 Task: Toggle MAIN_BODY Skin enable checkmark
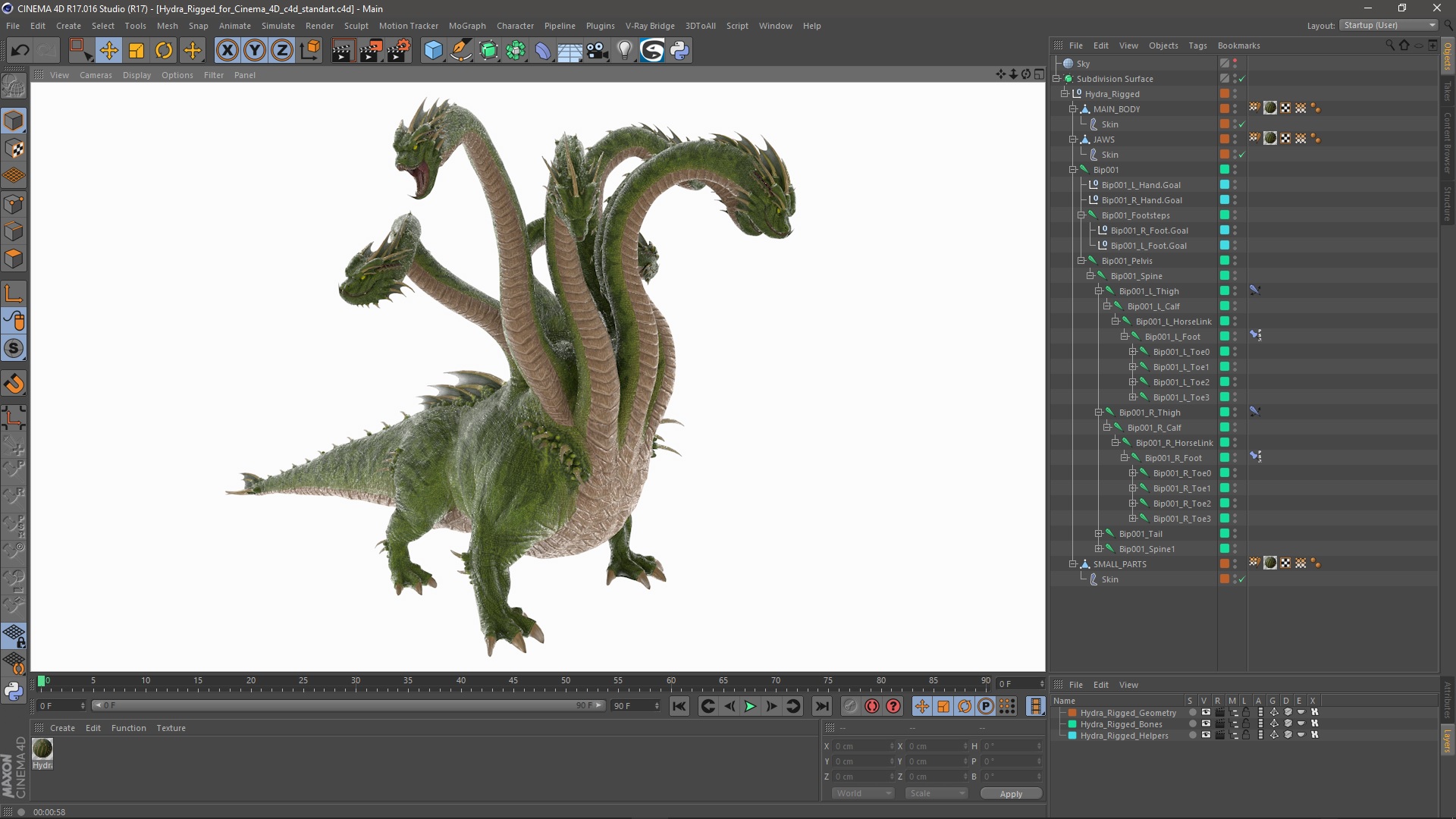[x=1242, y=124]
